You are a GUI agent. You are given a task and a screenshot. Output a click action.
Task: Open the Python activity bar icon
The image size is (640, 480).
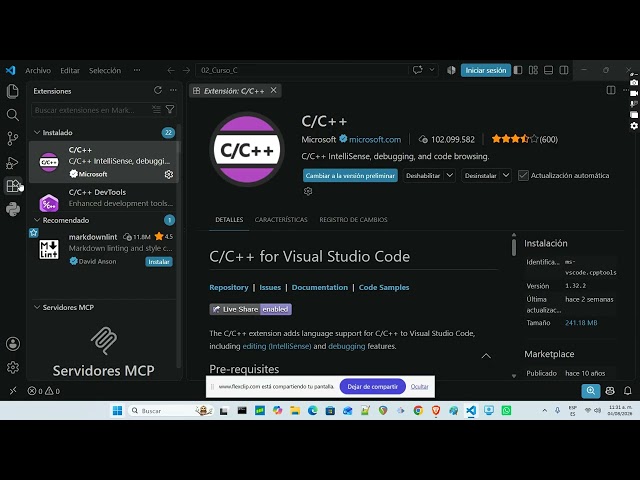(x=13, y=209)
